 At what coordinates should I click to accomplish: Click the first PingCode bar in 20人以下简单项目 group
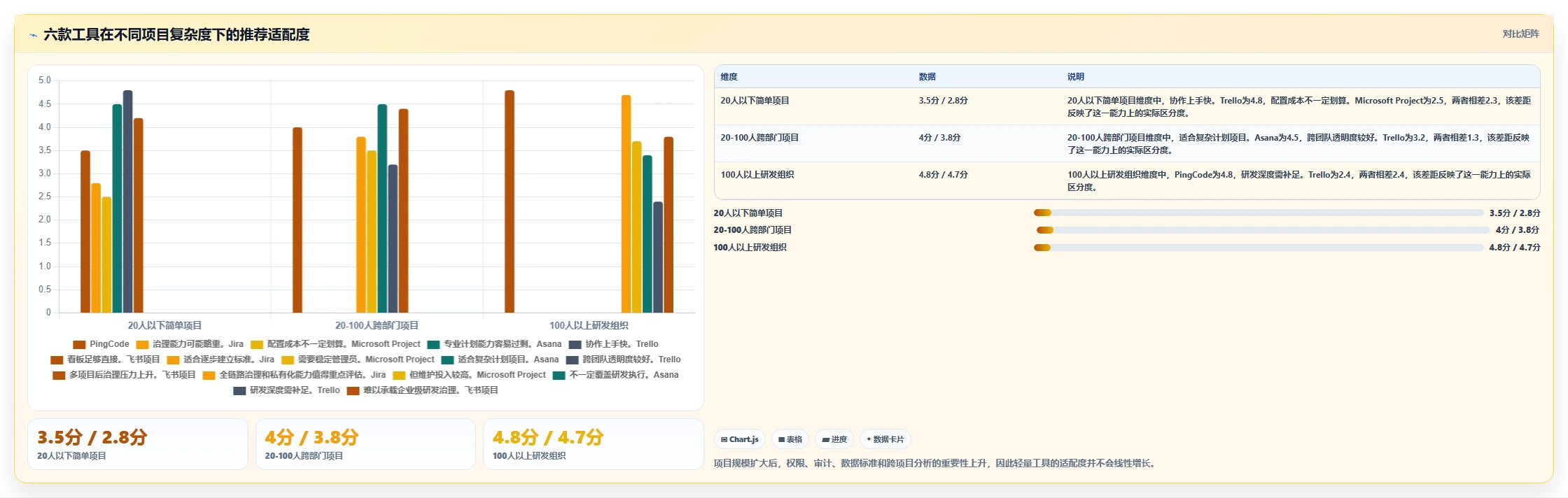[85, 232]
